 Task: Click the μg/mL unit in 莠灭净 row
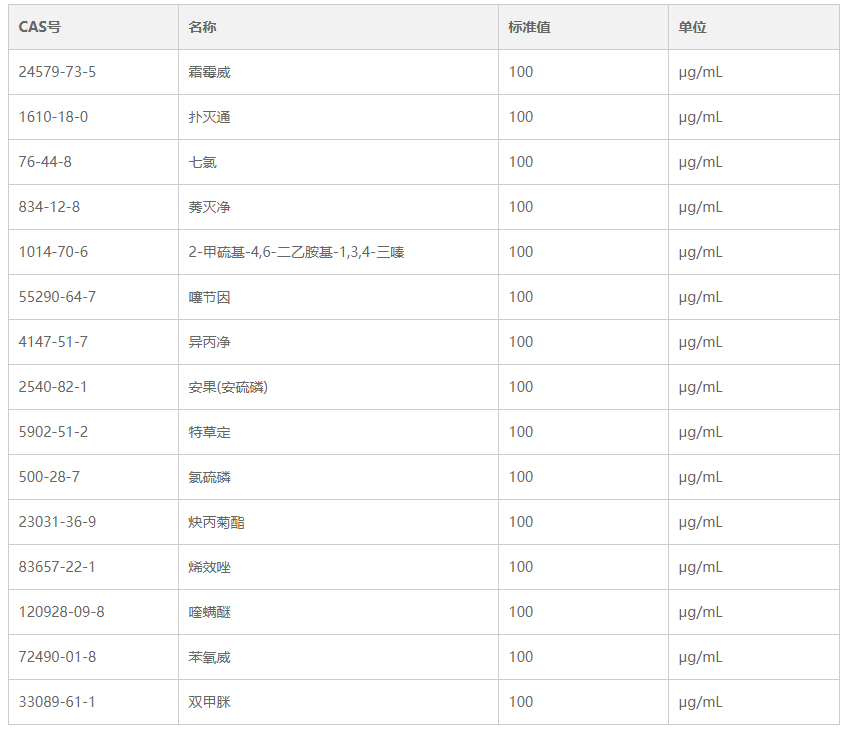pyautogui.click(x=700, y=207)
